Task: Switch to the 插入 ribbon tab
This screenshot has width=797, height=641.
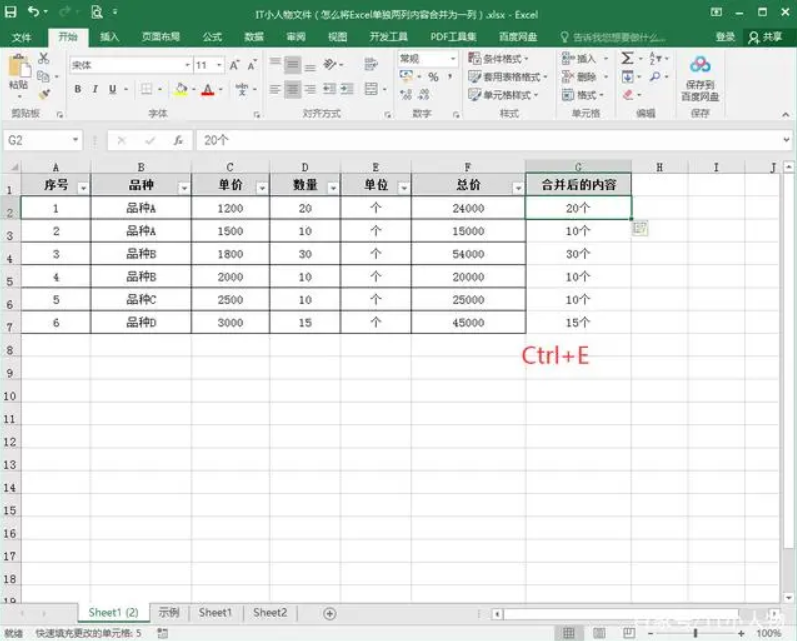Action: click(109, 37)
